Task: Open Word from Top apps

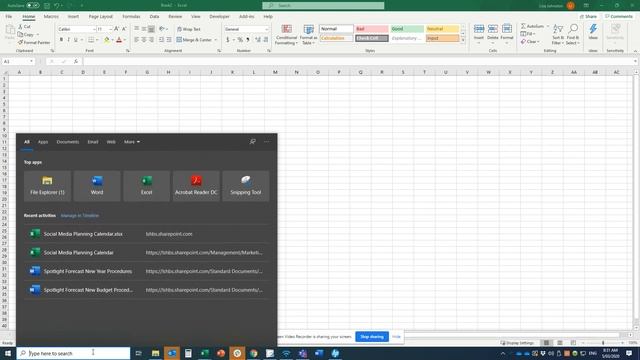Action: [x=97, y=186]
